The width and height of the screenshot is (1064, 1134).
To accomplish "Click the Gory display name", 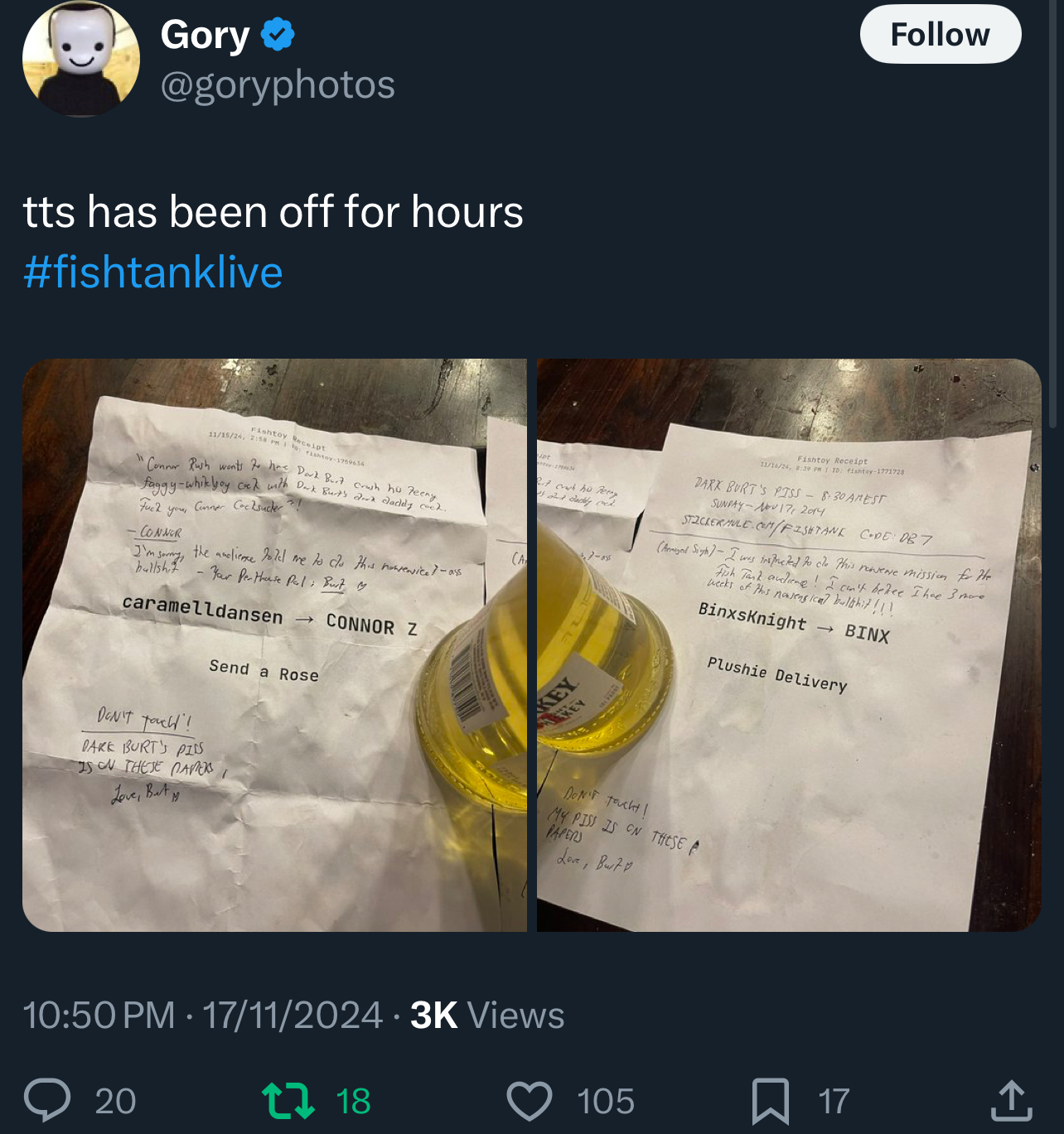I will coord(205,35).
